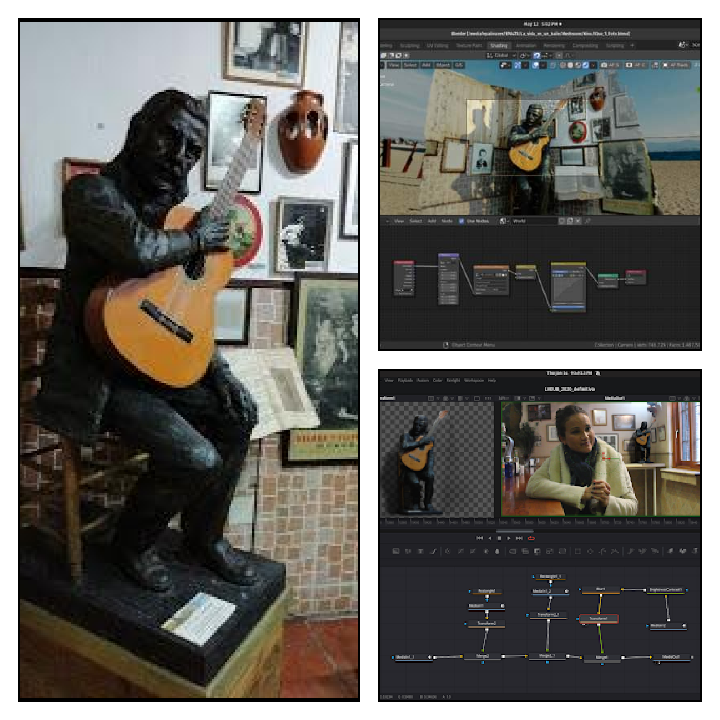
Task: Open View menu in Blender 3D viewport header
Action: click(394, 65)
